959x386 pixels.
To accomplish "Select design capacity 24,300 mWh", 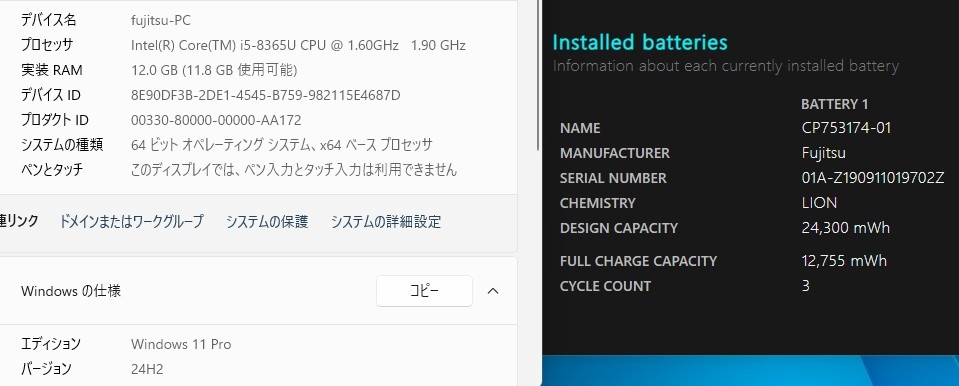I will tap(846, 228).
